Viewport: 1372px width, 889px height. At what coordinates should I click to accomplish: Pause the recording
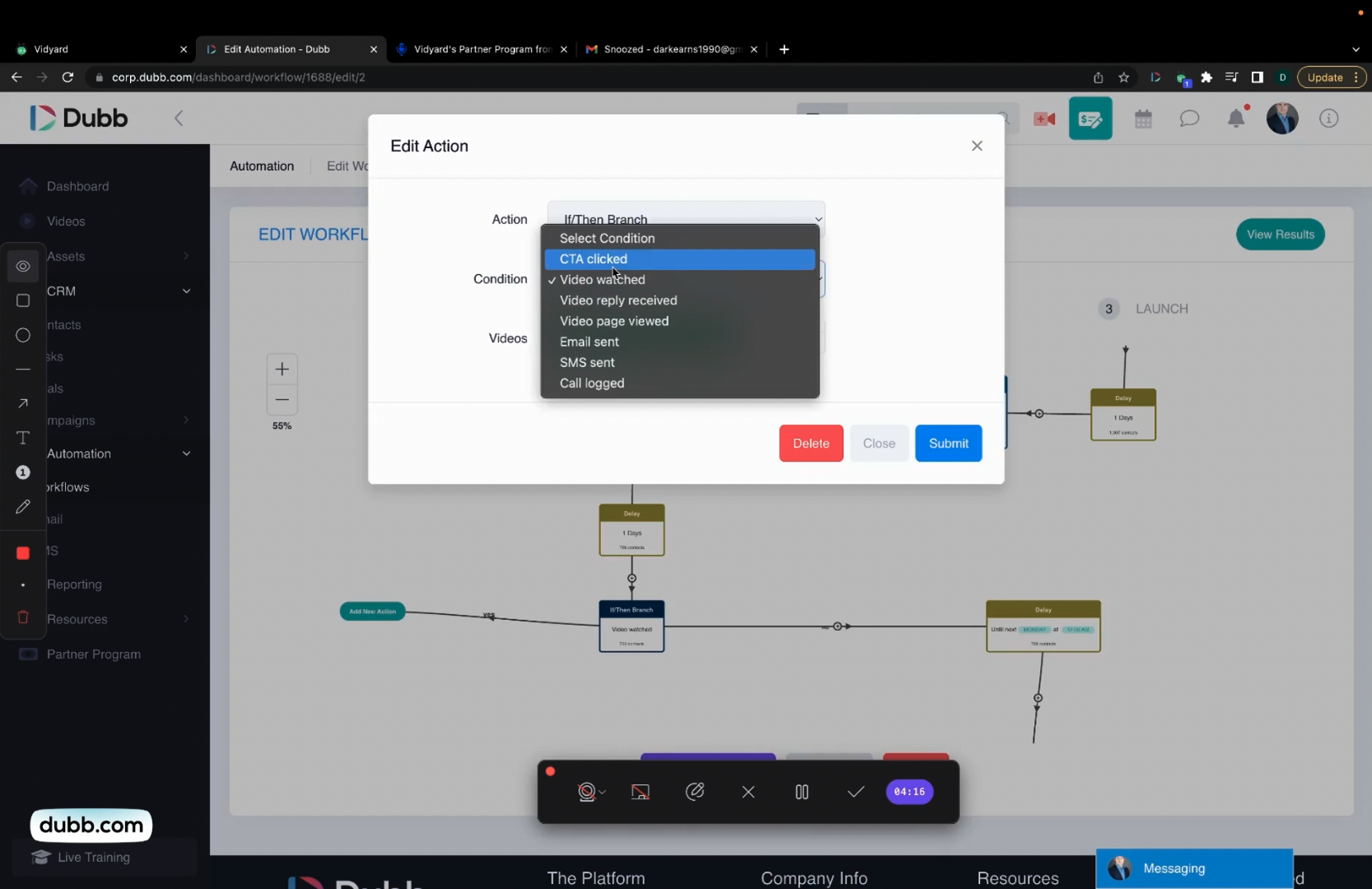pyautogui.click(x=801, y=792)
